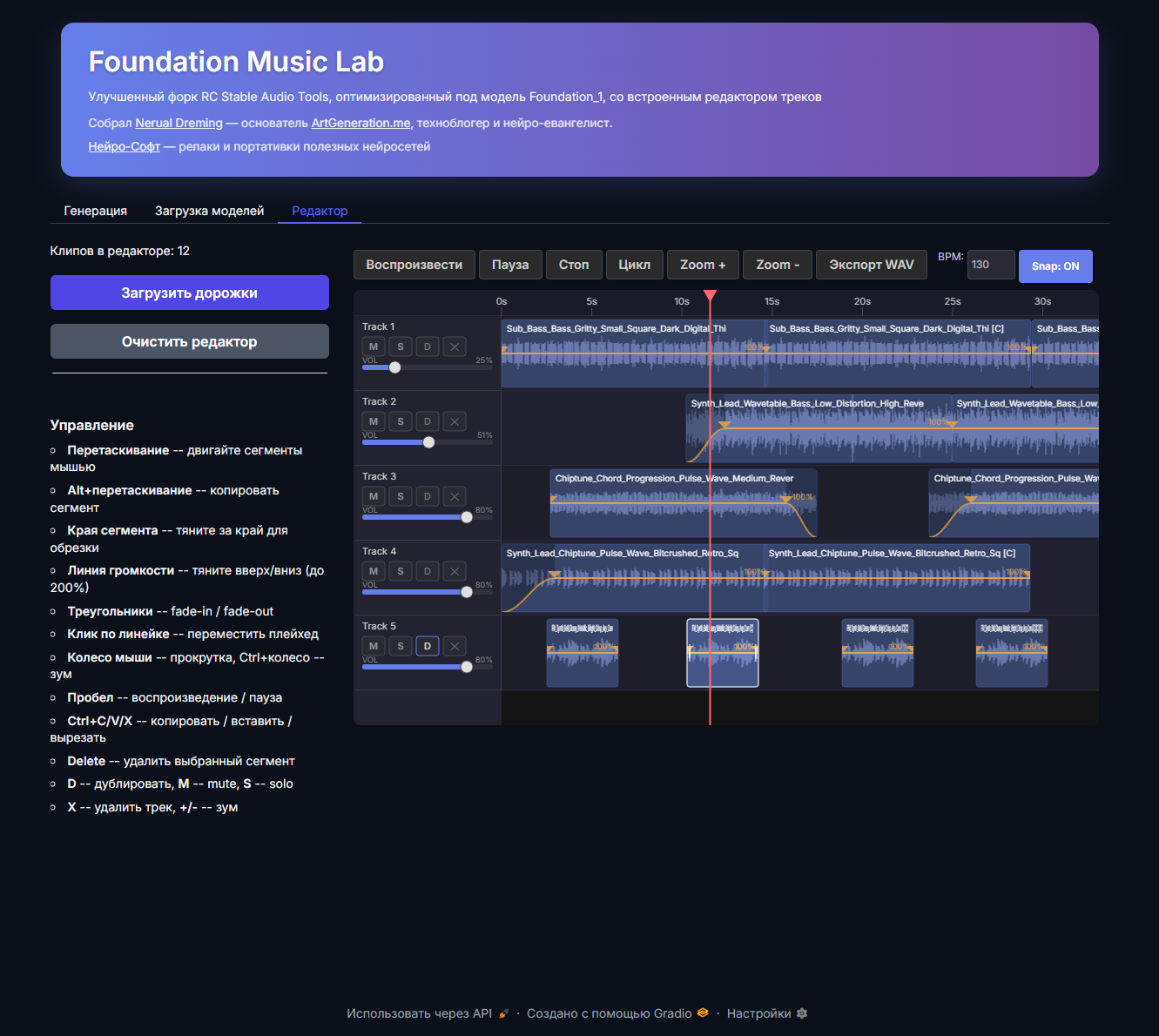Viewport: 1159px width, 1036px height.
Task: Select first short clip on Track 5
Action: (583, 653)
